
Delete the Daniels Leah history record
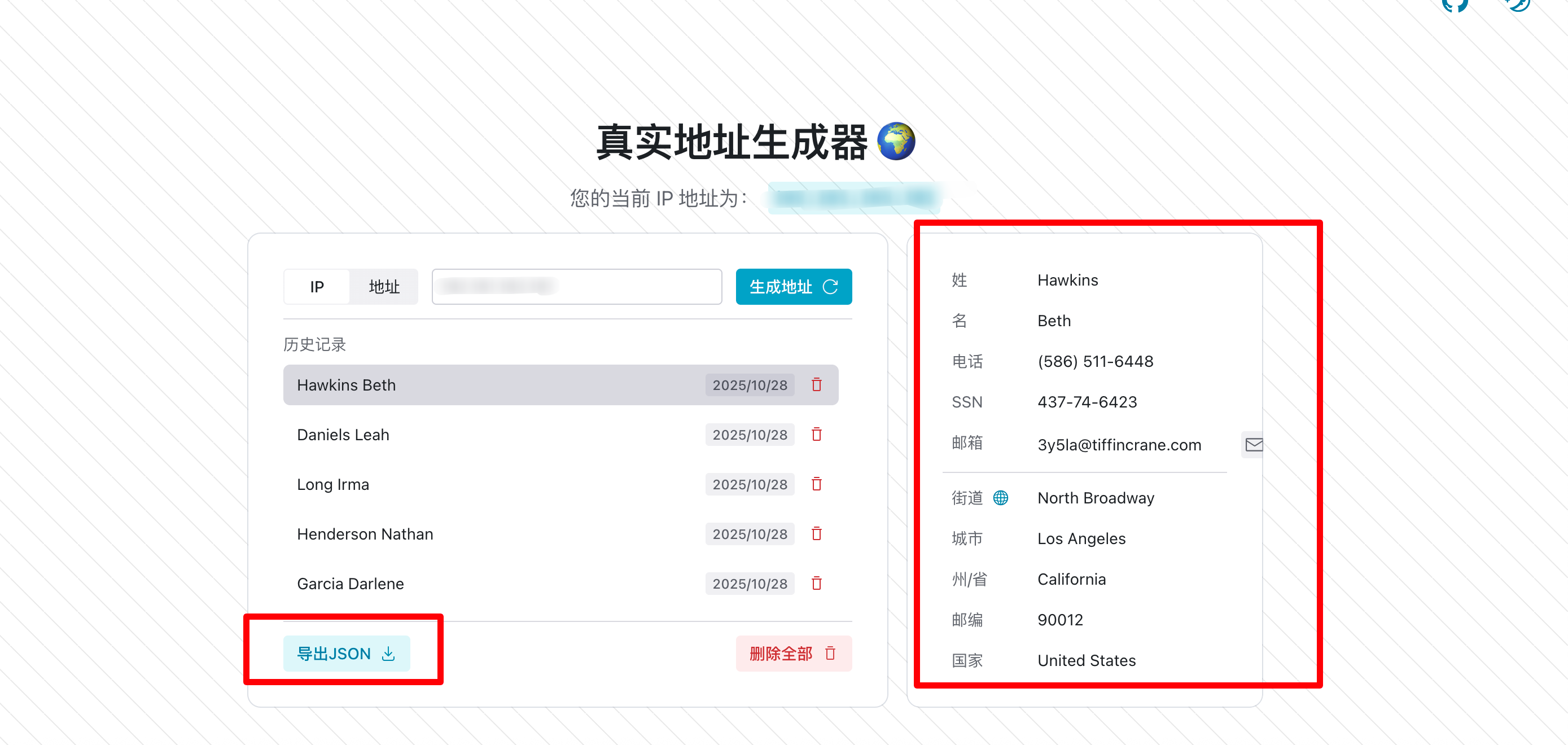point(816,435)
